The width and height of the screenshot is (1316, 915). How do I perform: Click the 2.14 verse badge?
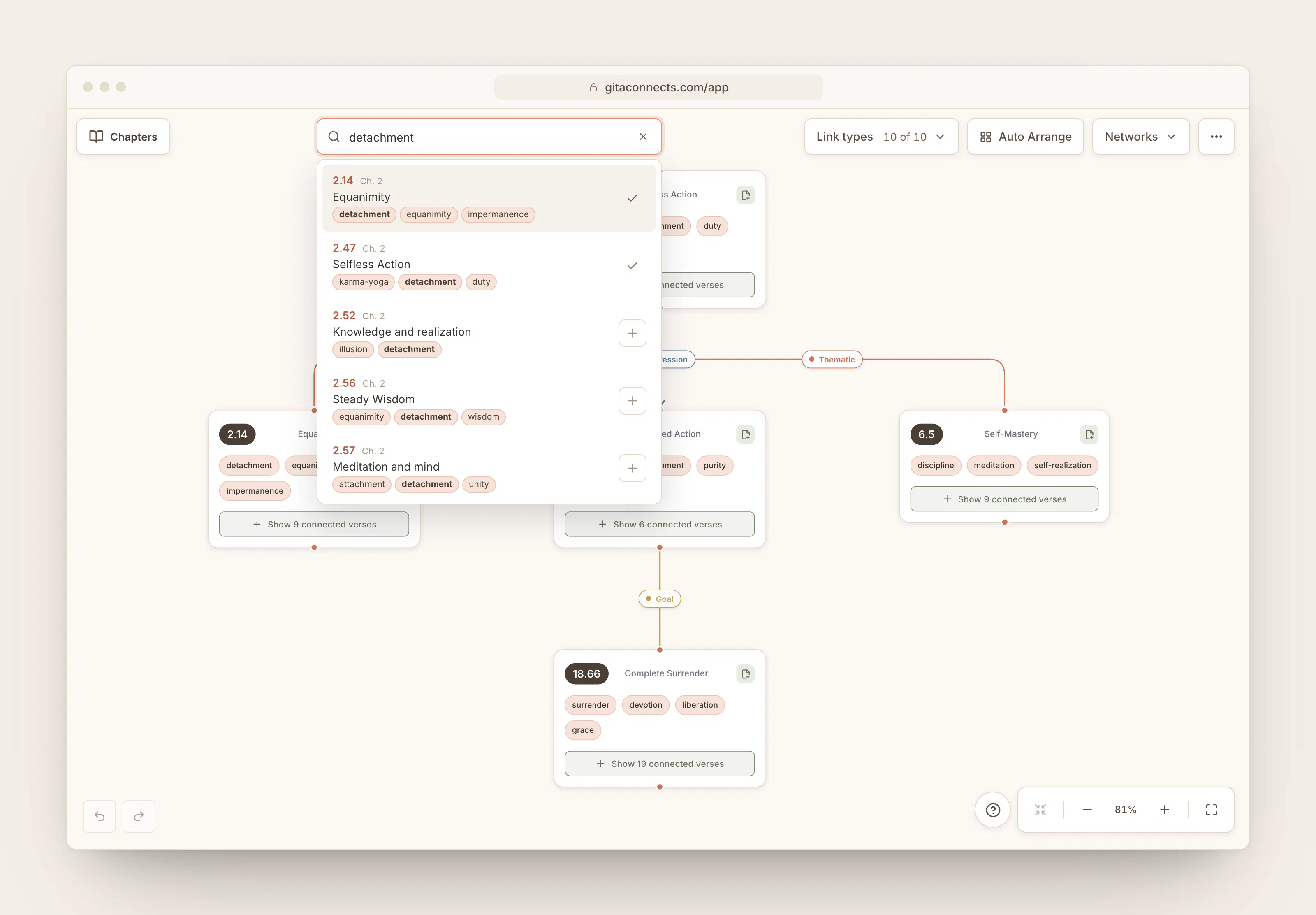[x=236, y=434]
